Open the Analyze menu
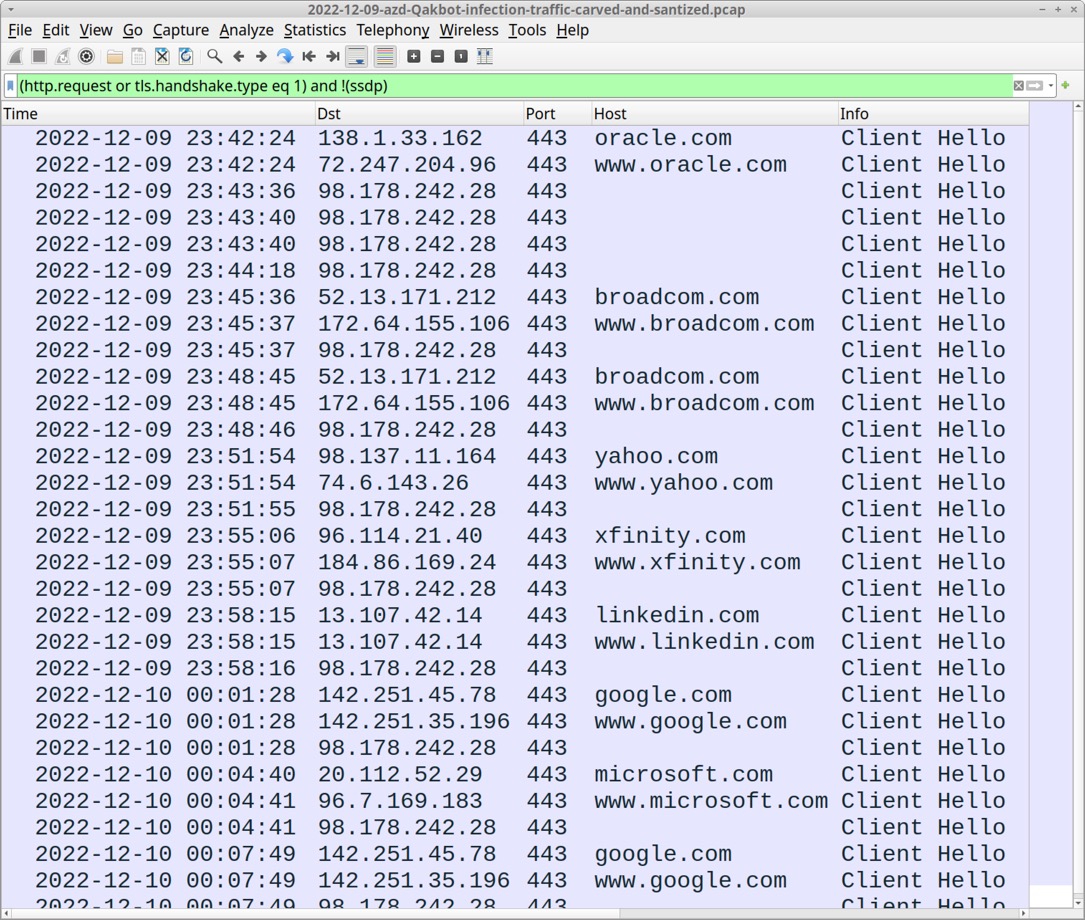Viewport: 1085px width, 920px height. point(246,30)
